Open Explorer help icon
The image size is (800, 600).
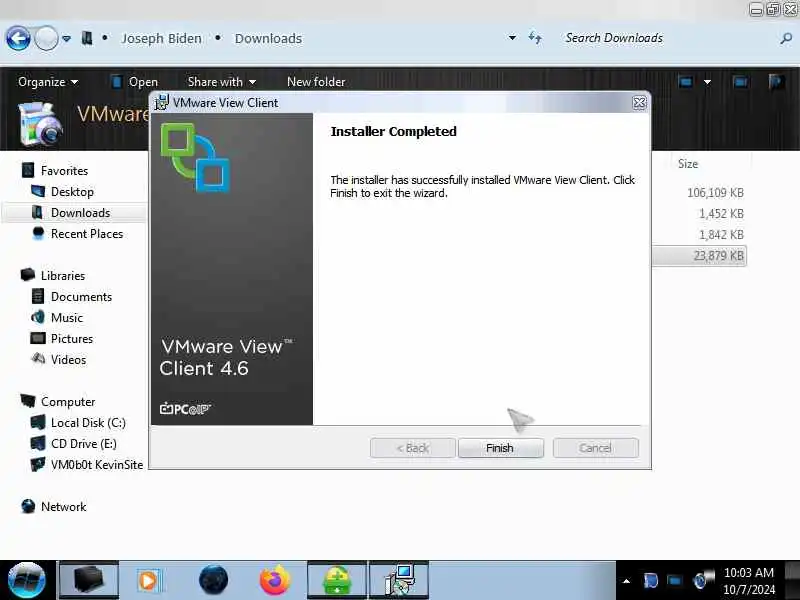coord(777,82)
